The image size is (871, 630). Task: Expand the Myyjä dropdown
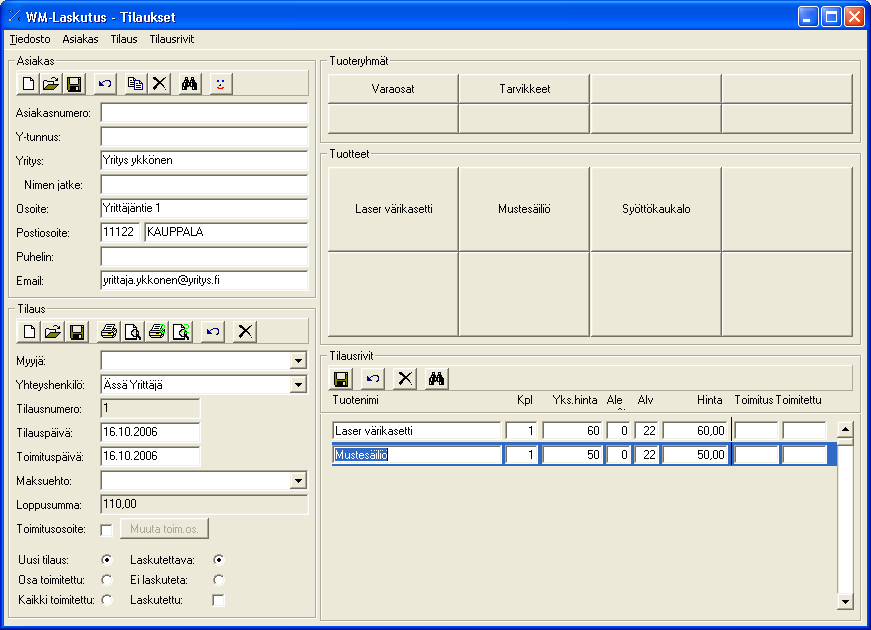tap(298, 361)
